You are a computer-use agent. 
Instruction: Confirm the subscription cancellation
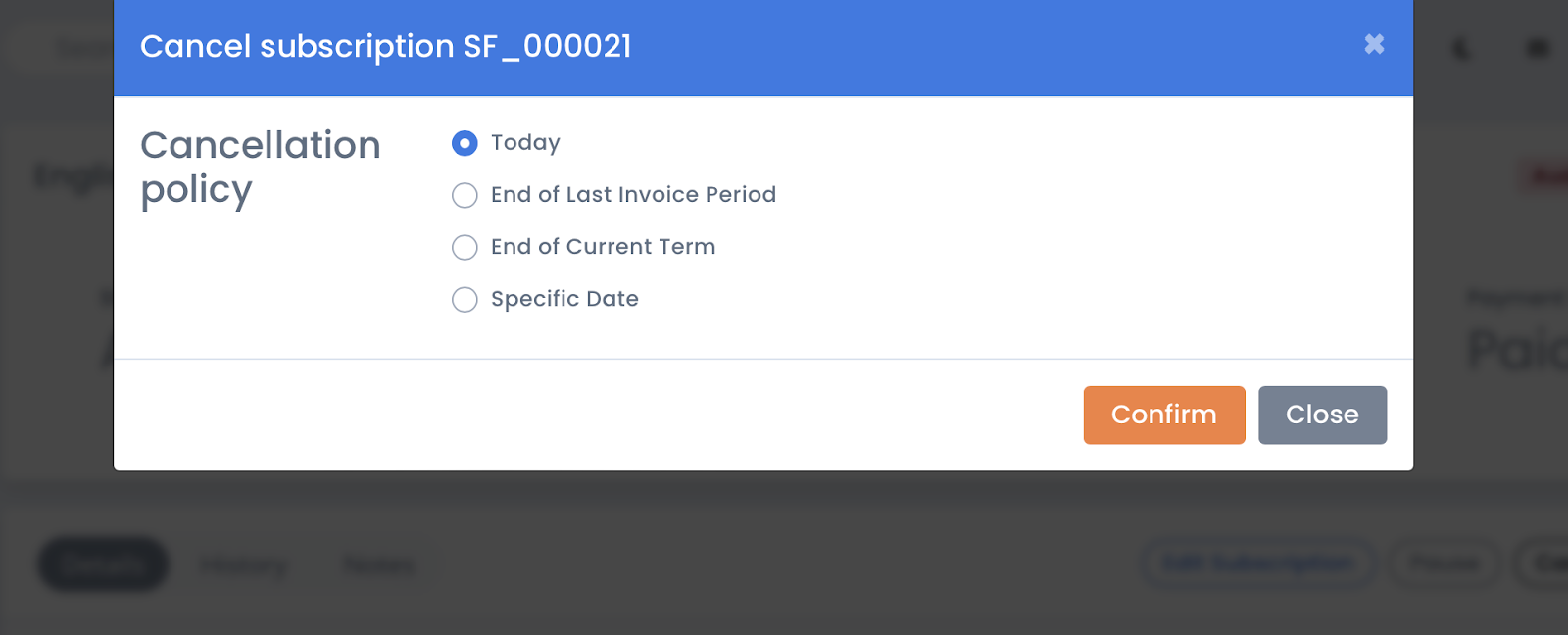point(1164,415)
